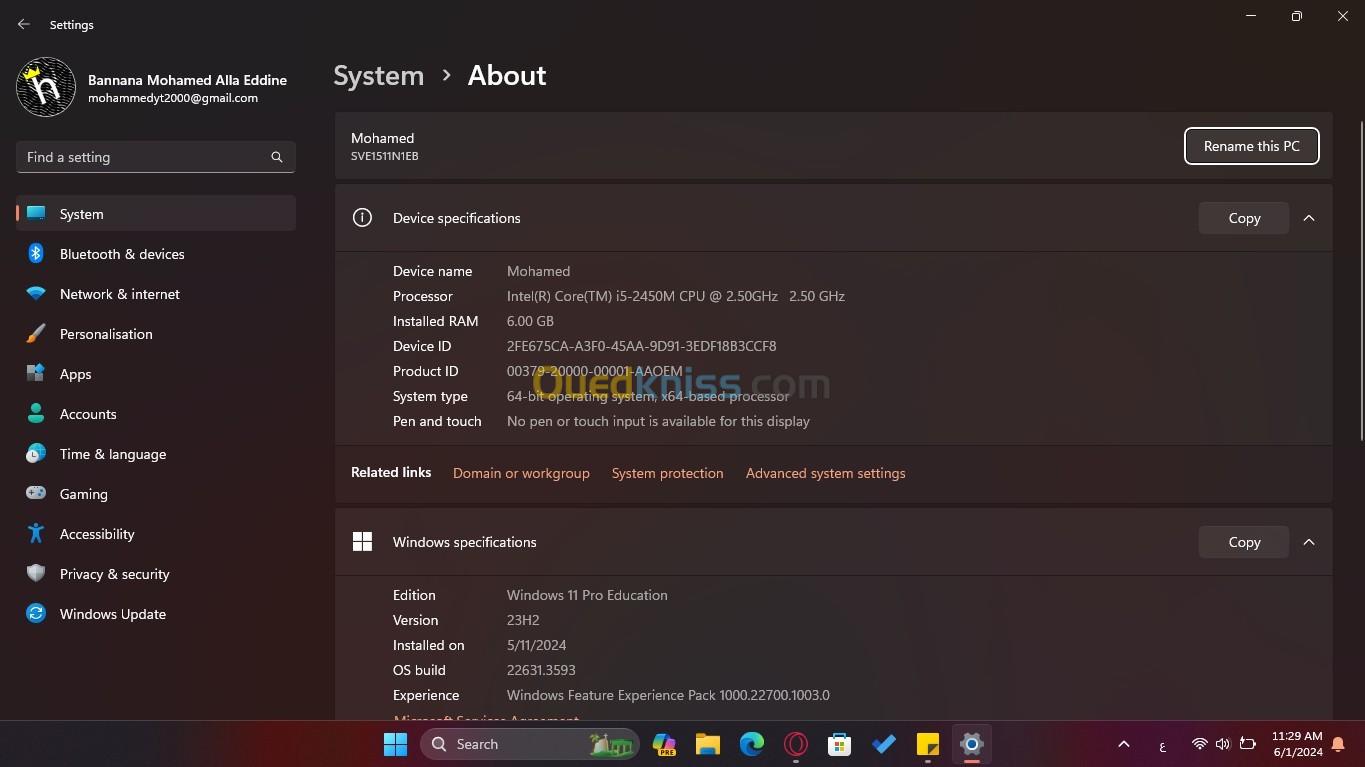This screenshot has width=1365, height=767.
Task: Show hidden icons with the tray chevron
Action: (x=1124, y=744)
